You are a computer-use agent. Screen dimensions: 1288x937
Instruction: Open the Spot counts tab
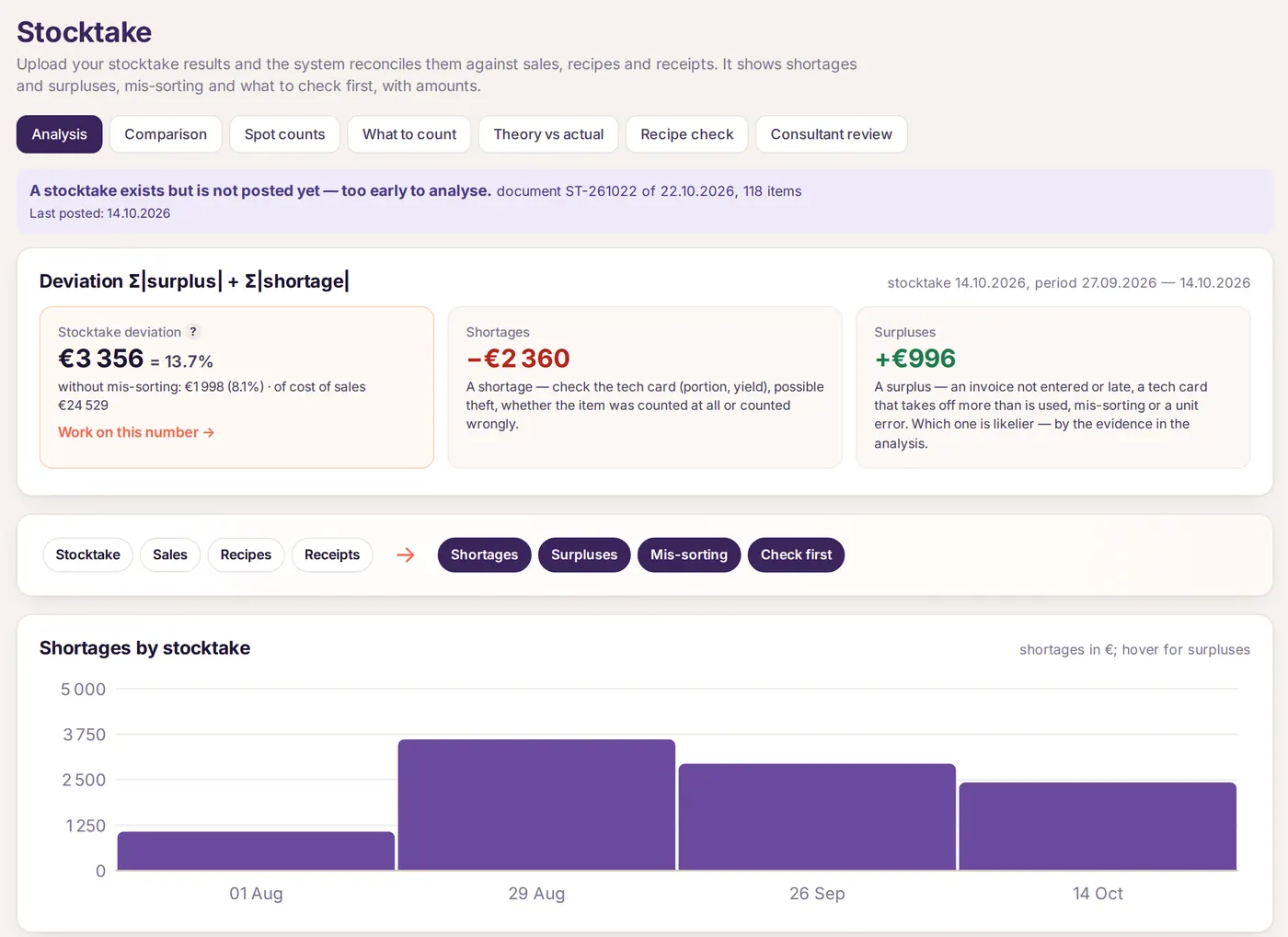(285, 134)
